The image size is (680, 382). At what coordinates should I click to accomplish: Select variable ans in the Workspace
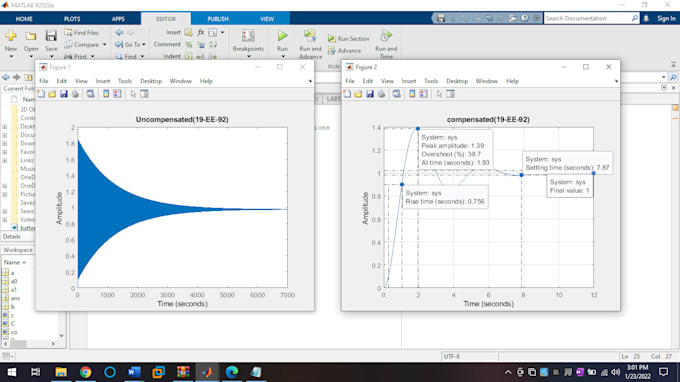[15, 298]
